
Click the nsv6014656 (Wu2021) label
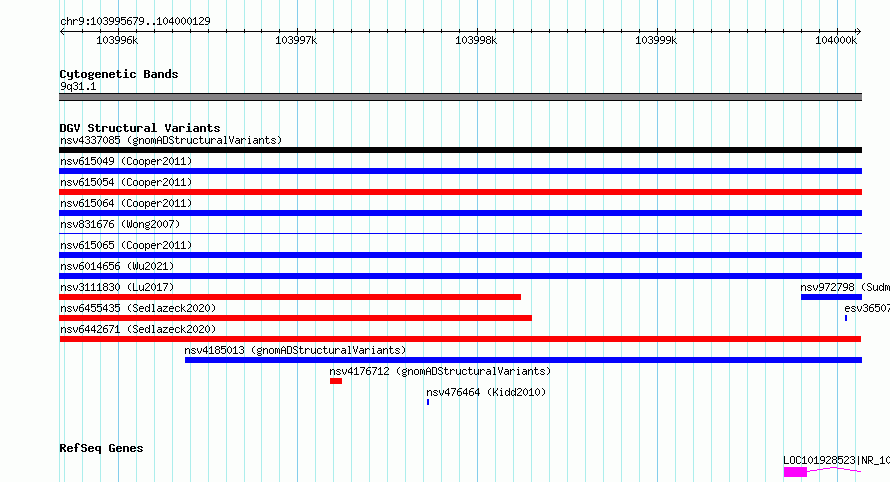click(117, 266)
